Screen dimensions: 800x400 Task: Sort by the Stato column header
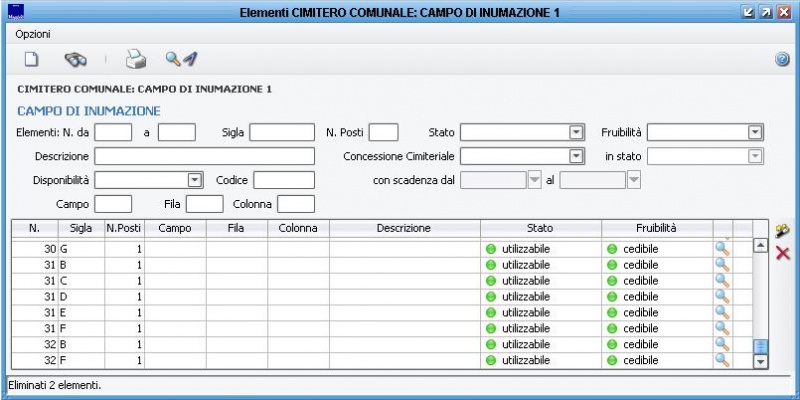pyautogui.click(x=540, y=229)
